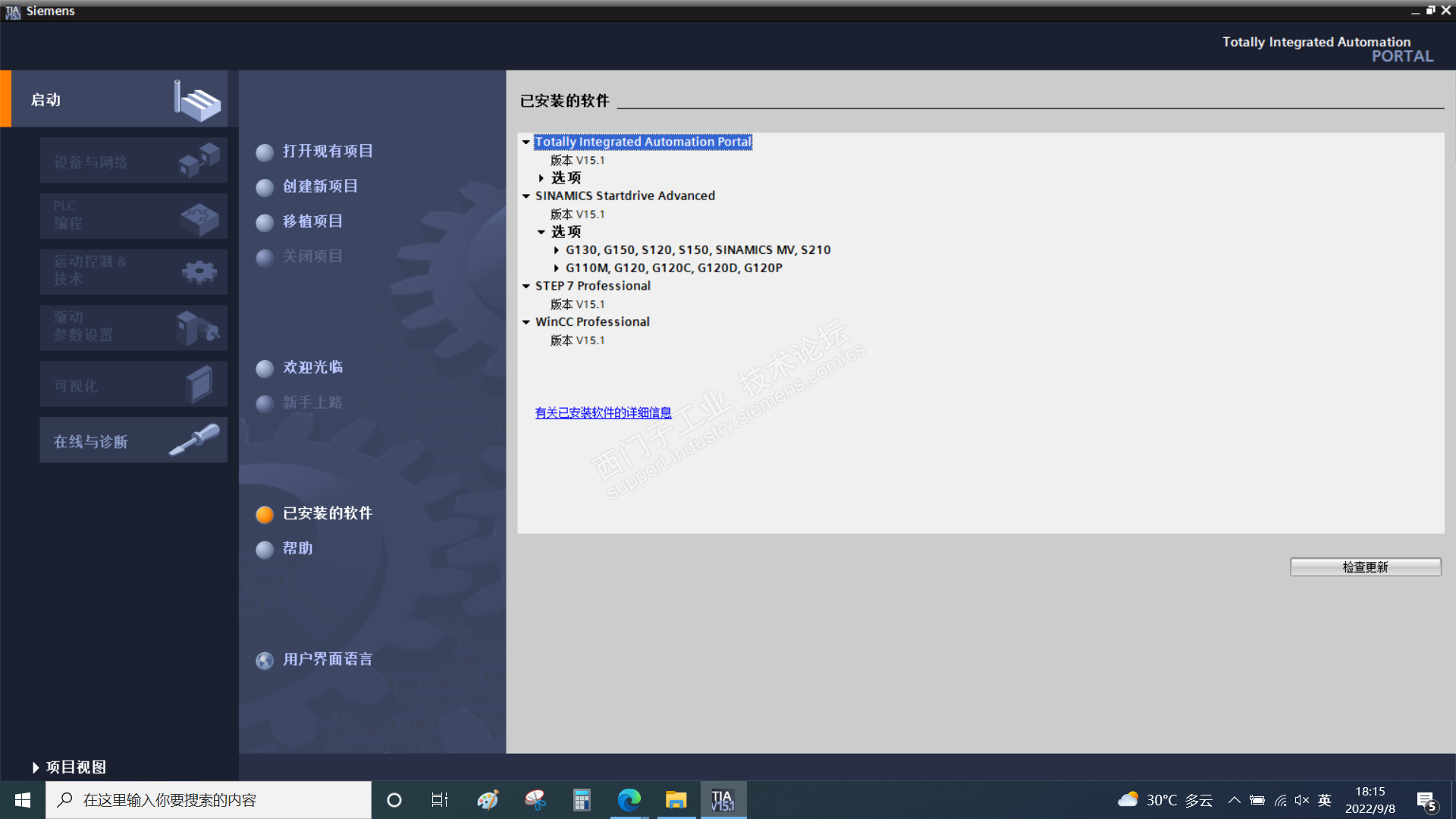
Task: Click the globe icon for user interface language
Action: pos(265,661)
